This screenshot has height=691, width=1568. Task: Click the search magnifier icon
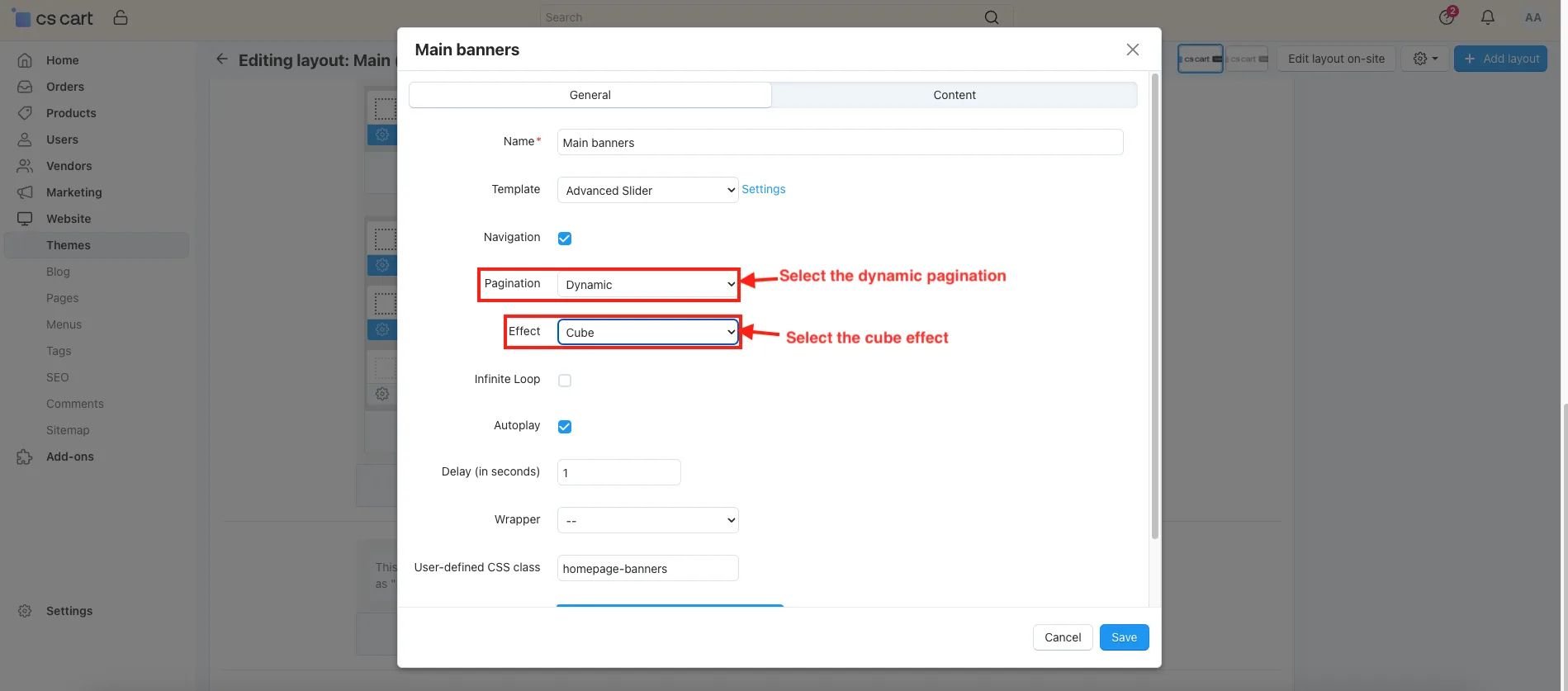coord(992,17)
